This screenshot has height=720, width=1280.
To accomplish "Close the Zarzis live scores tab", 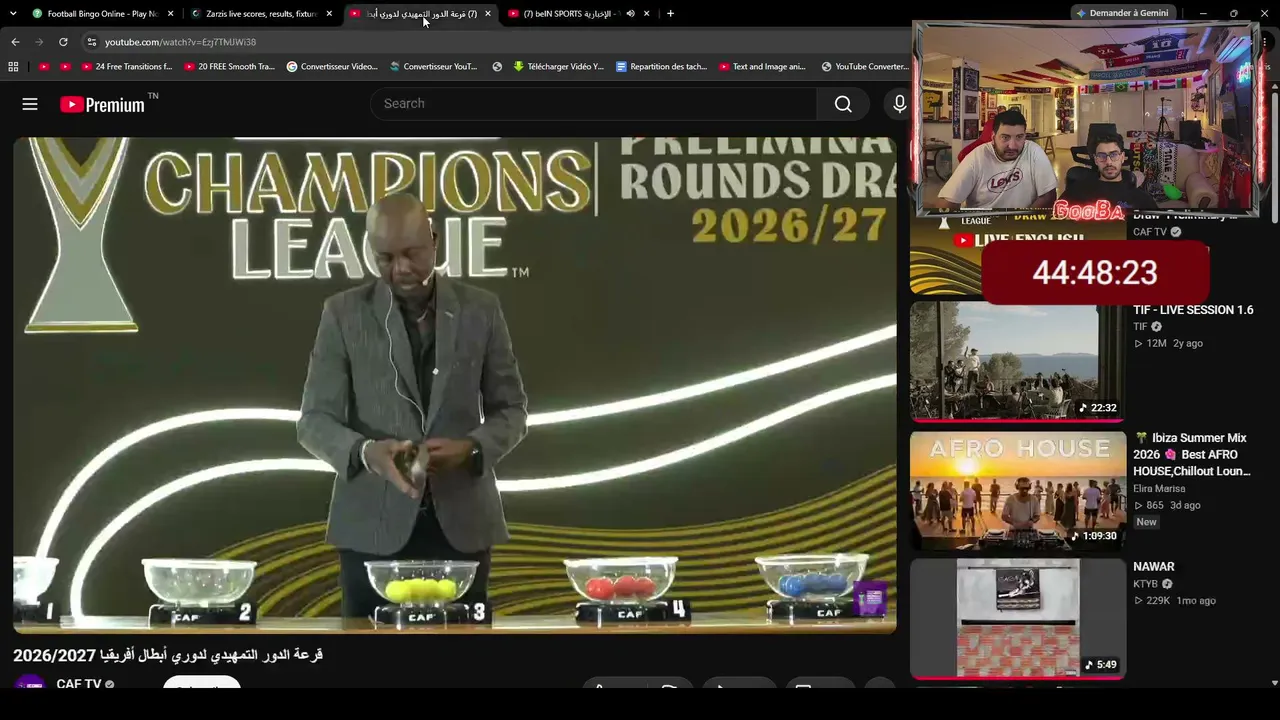I will pos(329,14).
